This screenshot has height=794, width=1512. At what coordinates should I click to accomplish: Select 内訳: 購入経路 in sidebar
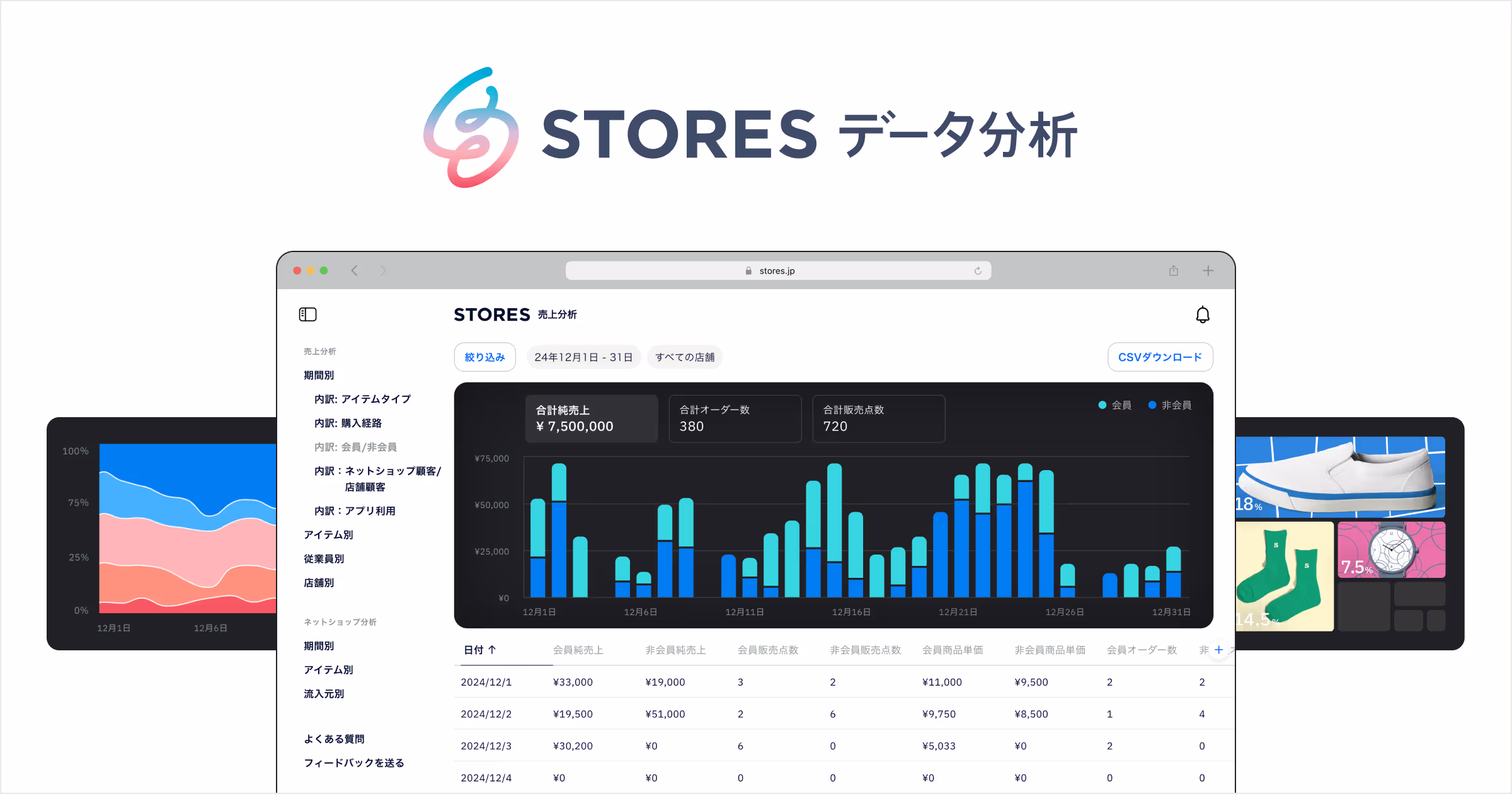(348, 423)
